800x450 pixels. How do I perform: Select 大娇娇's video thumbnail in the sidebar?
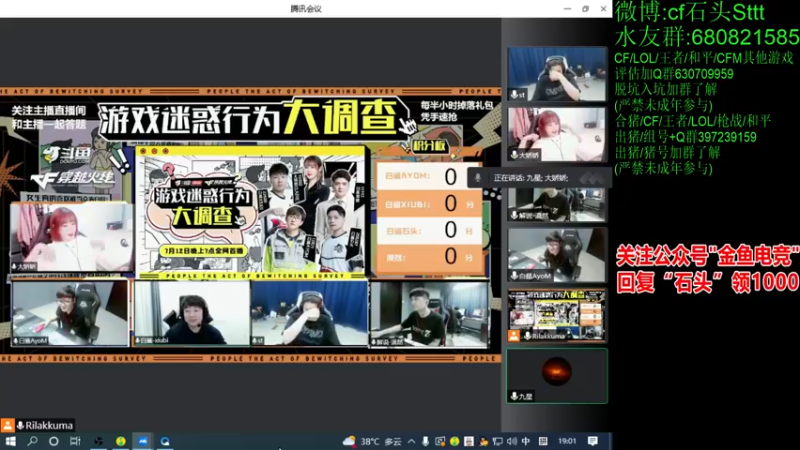pos(557,134)
